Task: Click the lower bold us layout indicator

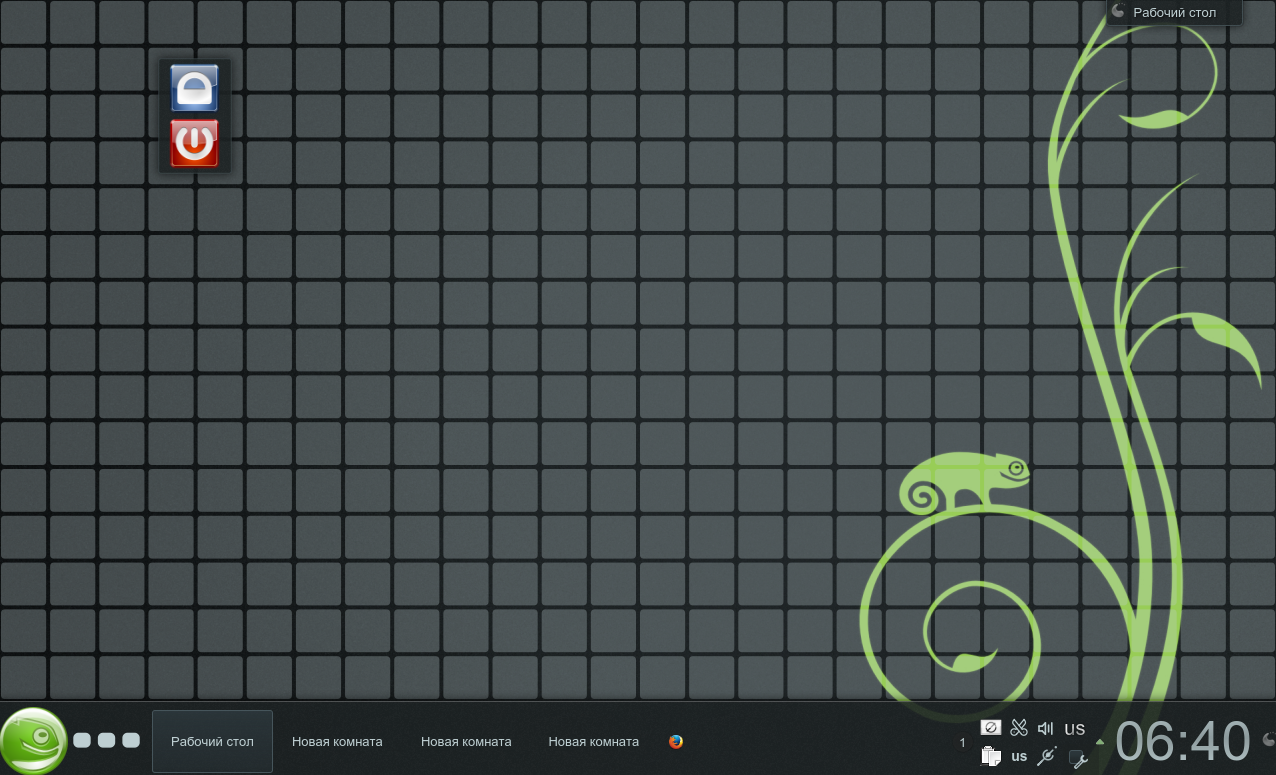Action: pos(1019,756)
